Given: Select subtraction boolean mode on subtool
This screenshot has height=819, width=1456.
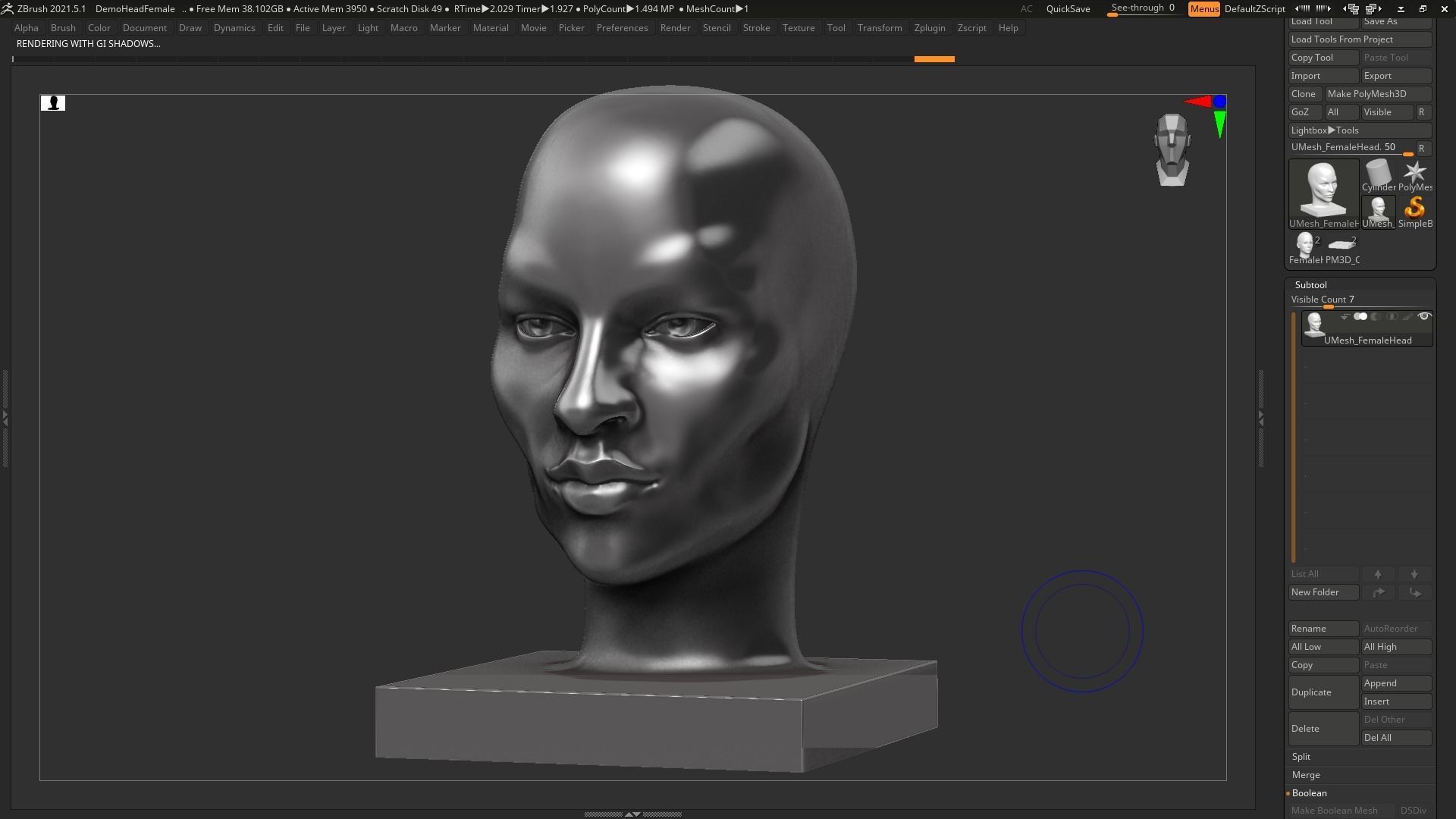Looking at the screenshot, I should click(x=1376, y=317).
